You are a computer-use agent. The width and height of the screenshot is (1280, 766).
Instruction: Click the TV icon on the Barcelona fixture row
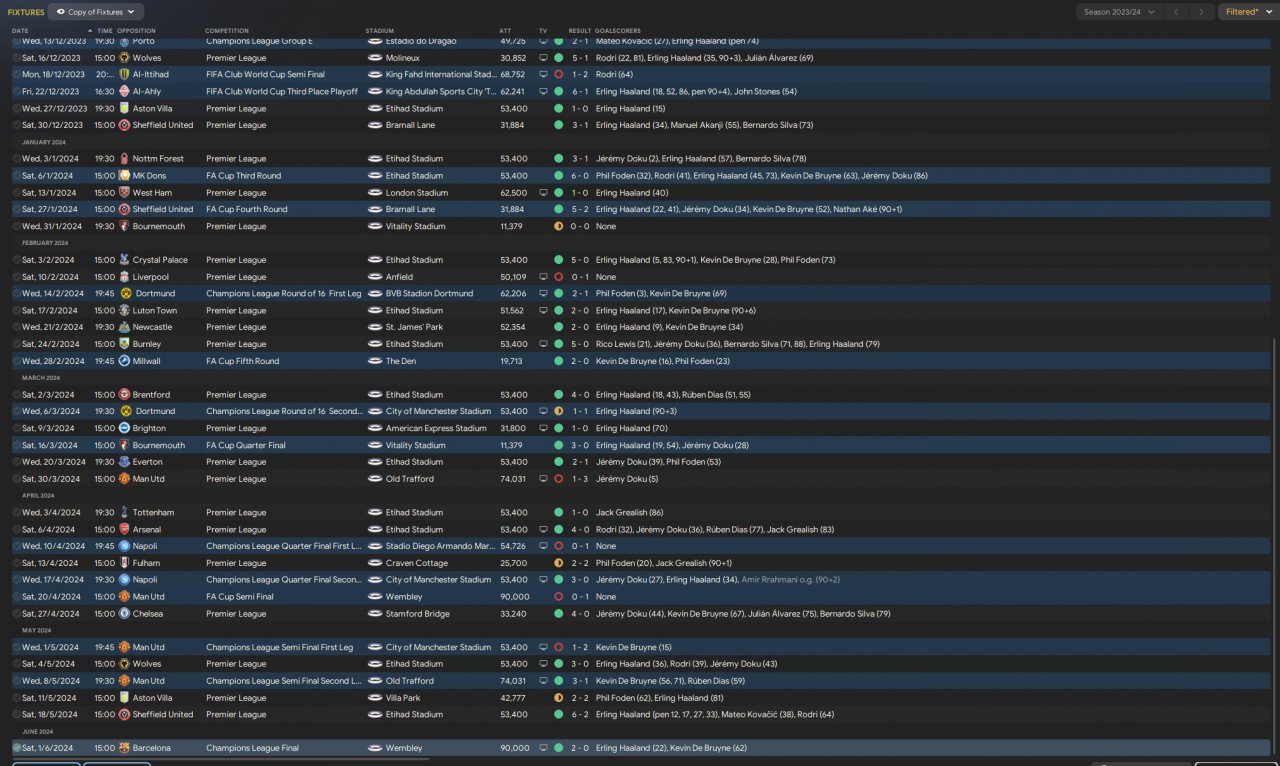[543, 748]
